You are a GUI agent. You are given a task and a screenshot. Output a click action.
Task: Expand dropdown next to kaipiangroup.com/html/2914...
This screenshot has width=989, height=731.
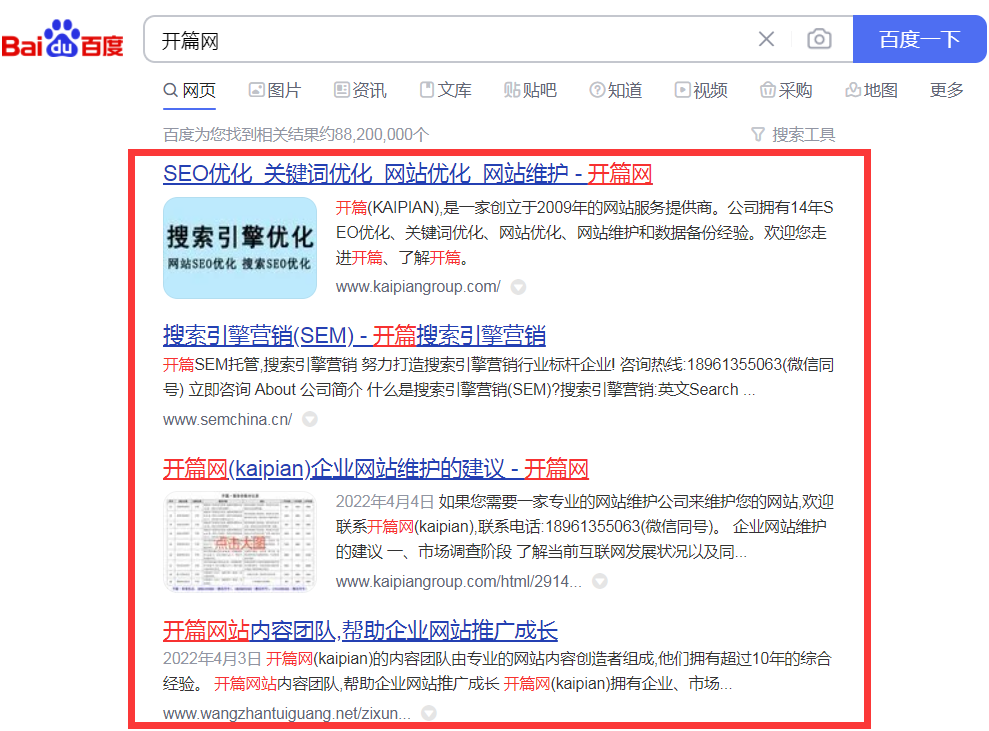600,582
